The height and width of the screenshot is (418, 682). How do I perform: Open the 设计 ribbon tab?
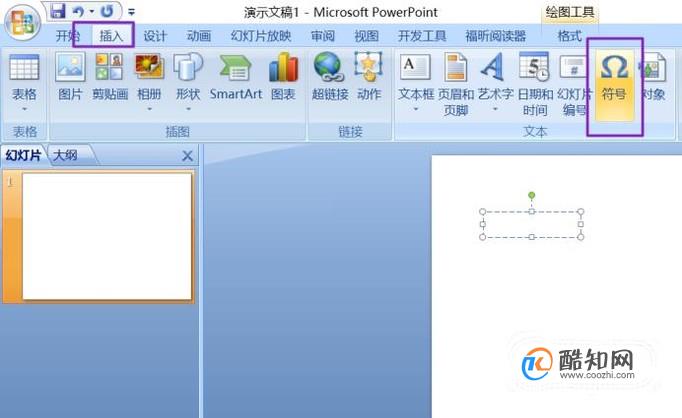tap(155, 36)
